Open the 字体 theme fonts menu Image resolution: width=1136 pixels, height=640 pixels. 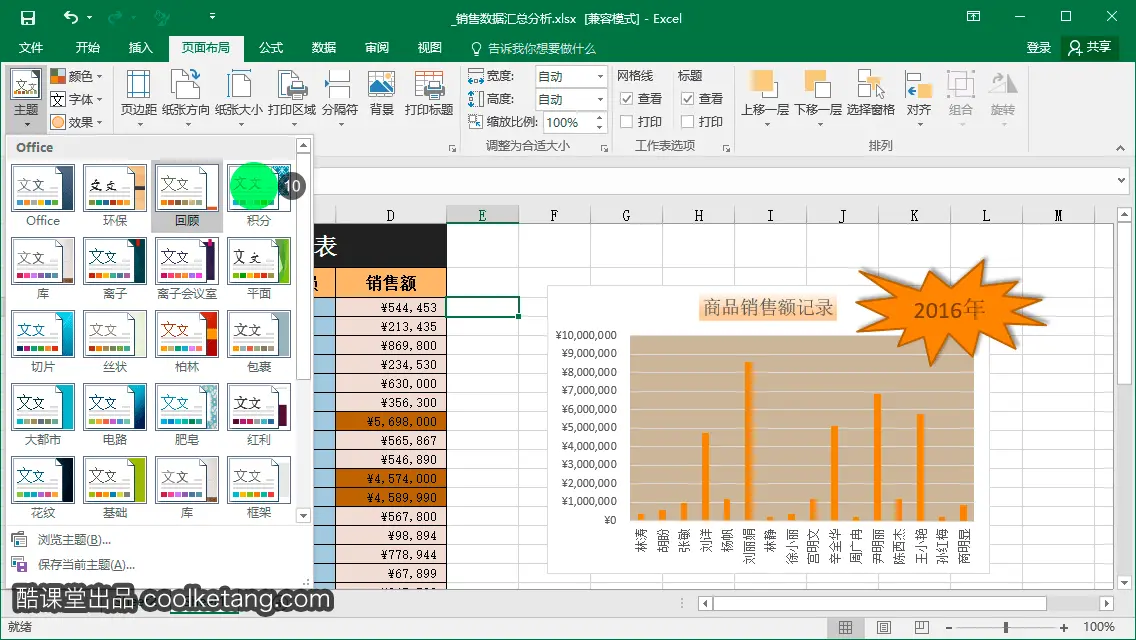[x=77, y=99]
